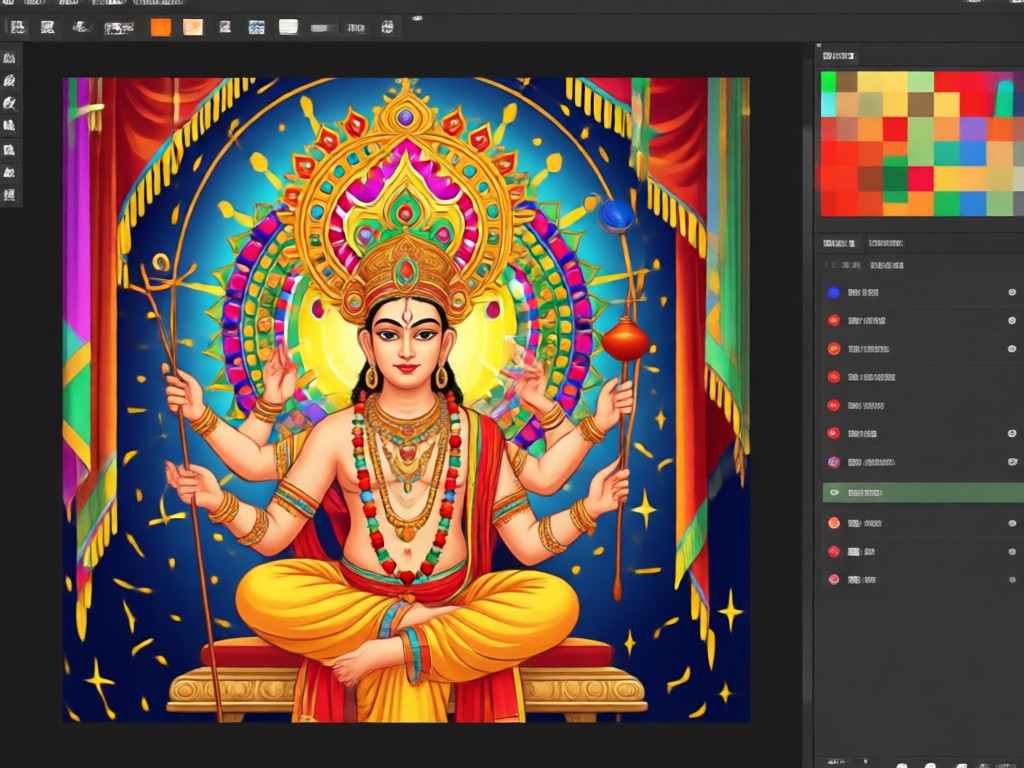This screenshot has height=768, width=1024.
Task: Pick the purple swatch in the color grid
Action: coord(972,129)
